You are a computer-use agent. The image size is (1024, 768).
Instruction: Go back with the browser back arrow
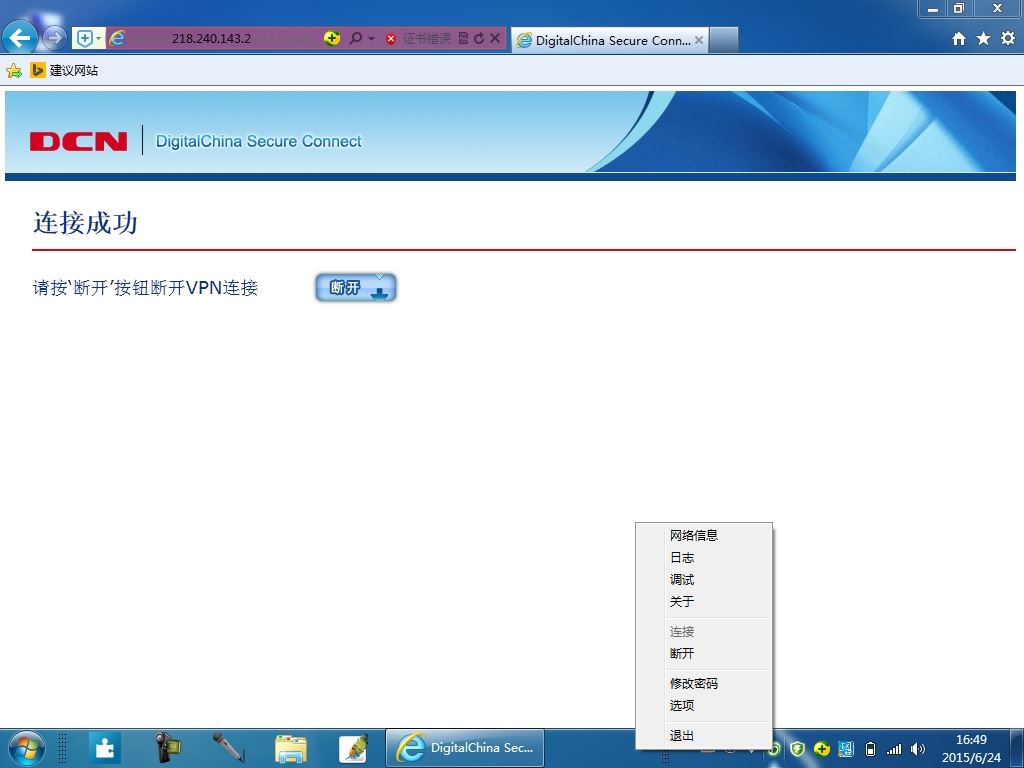coord(20,38)
